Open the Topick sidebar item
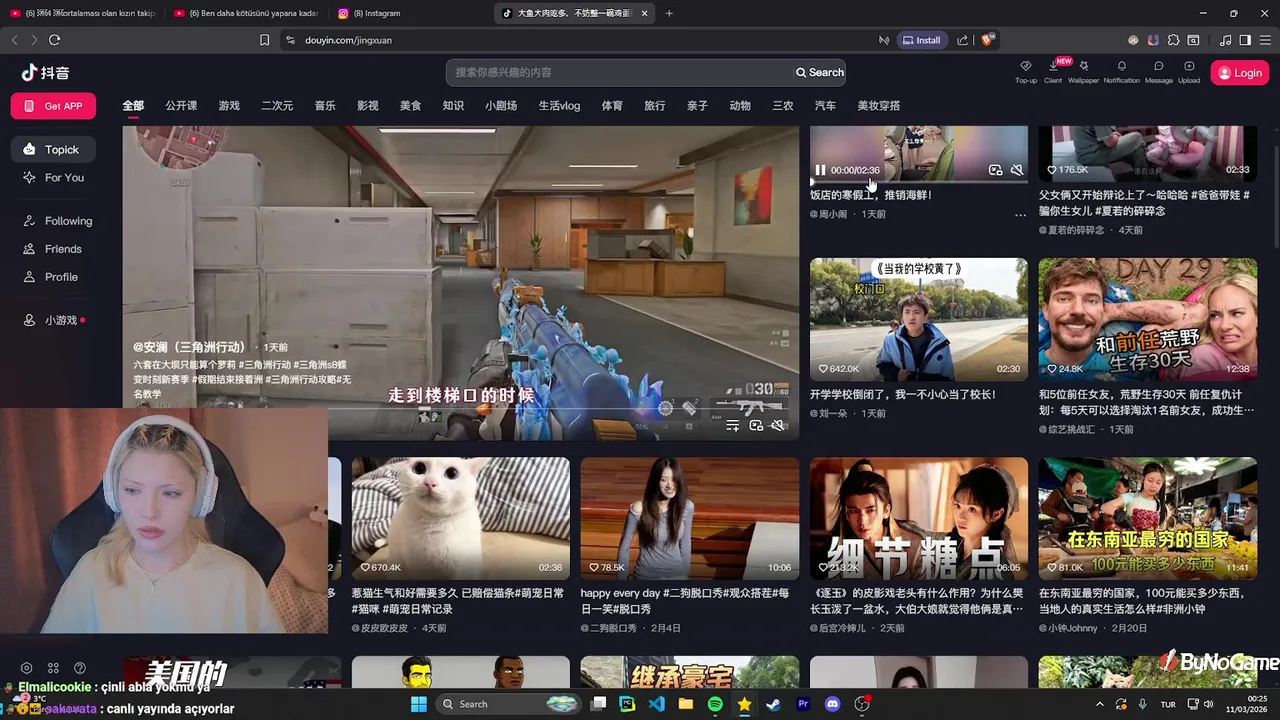Screen dimensions: 1280x720 pos(53,149)
